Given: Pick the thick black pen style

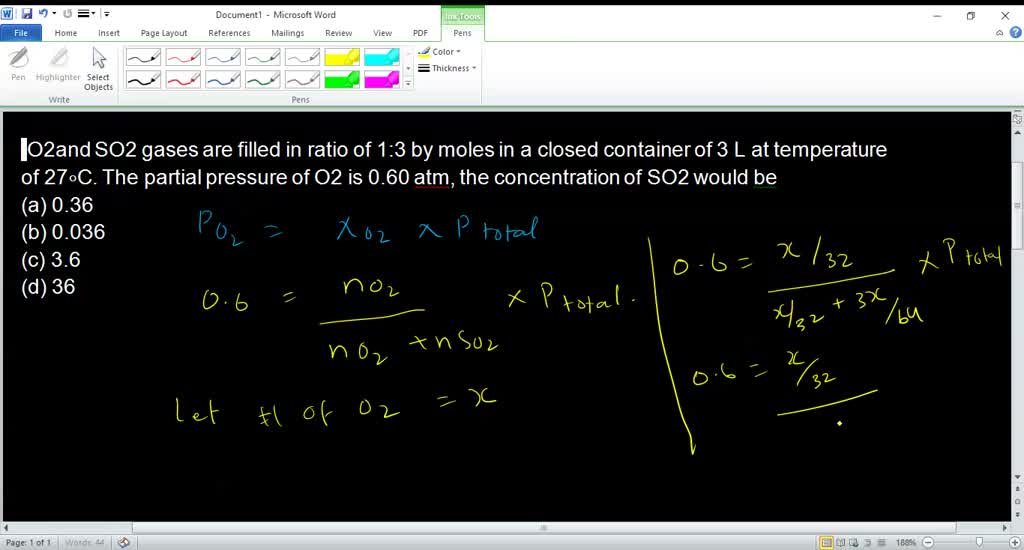Looking at the screenshot, I should click(x=143, y=79).
